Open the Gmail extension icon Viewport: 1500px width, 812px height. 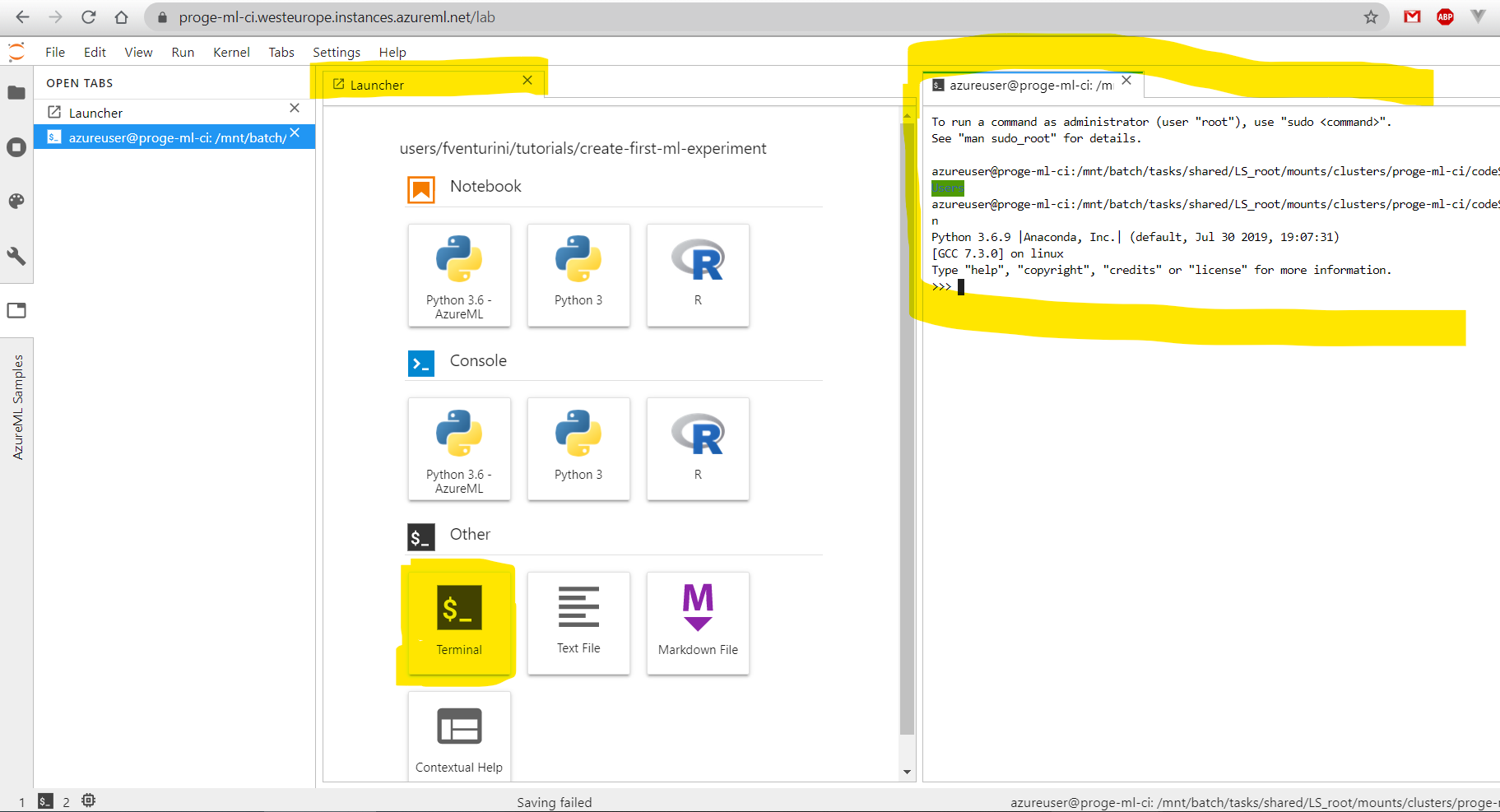click(1413, 16)
